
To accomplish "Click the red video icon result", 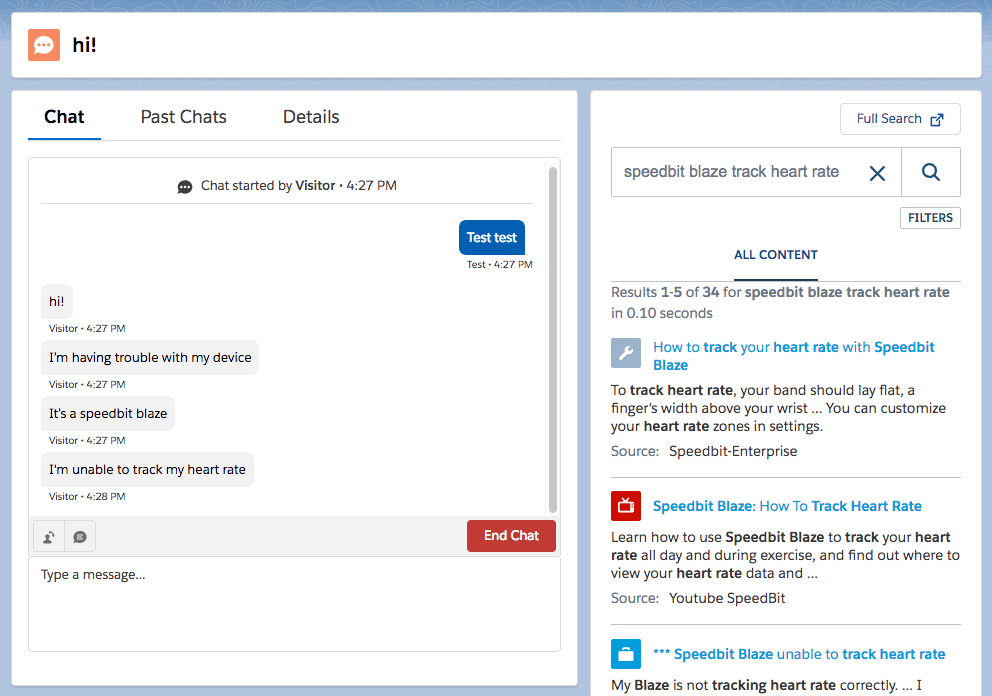I will pyautogui.click(x=626, y=506).
